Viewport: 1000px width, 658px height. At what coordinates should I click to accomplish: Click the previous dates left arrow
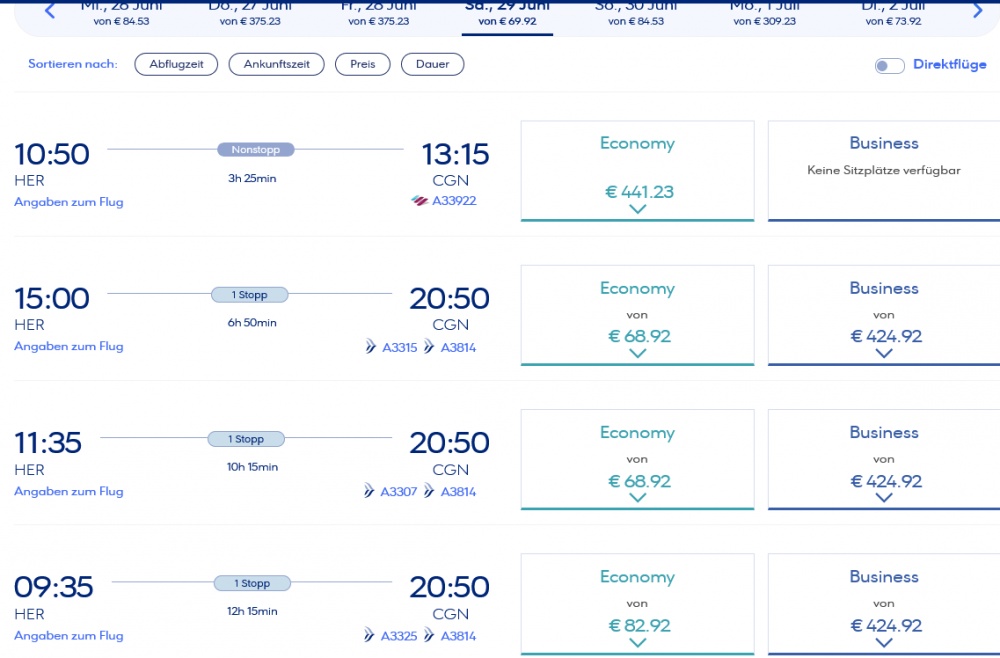click(50, 11)
